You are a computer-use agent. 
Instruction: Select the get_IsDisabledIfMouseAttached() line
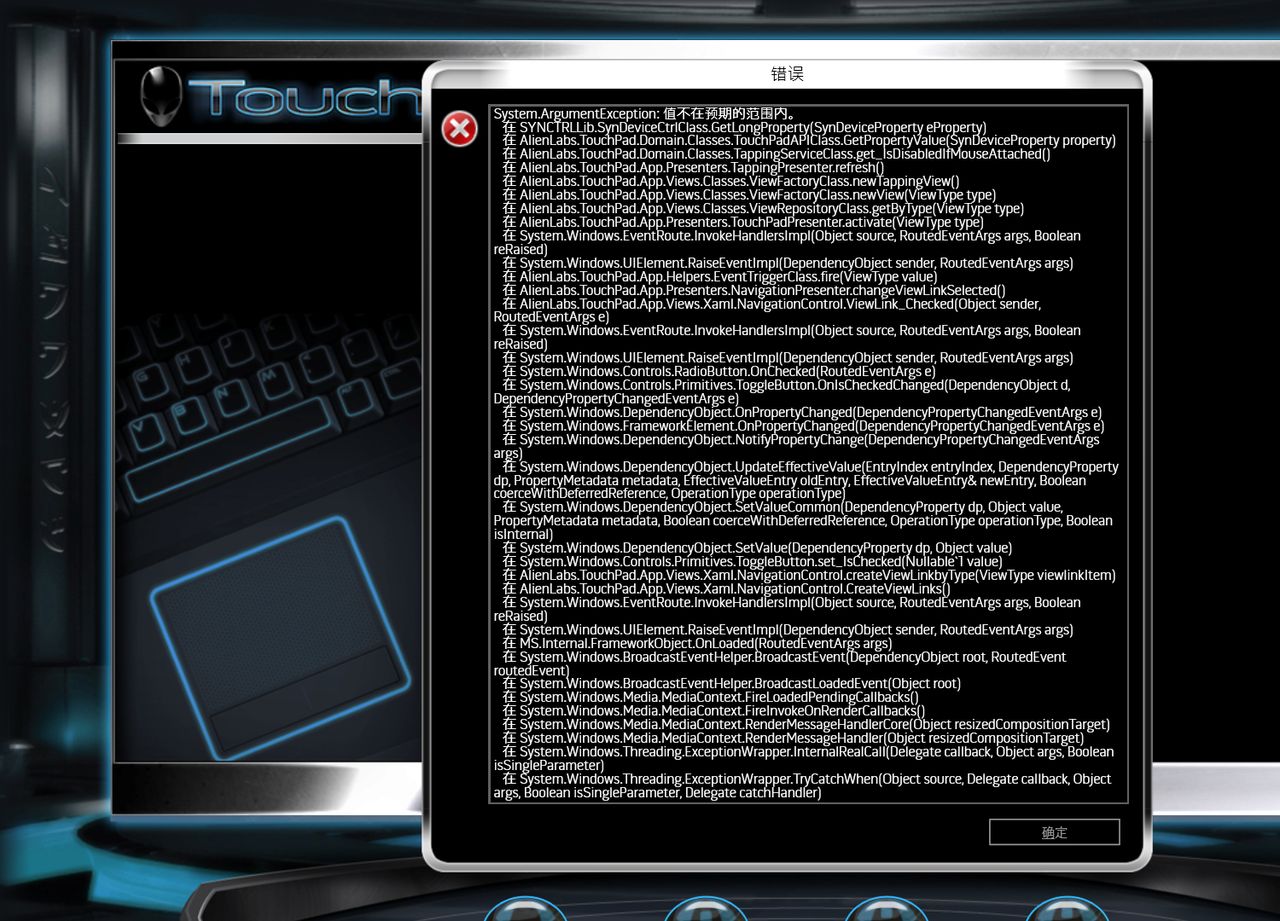coord(777,155)
